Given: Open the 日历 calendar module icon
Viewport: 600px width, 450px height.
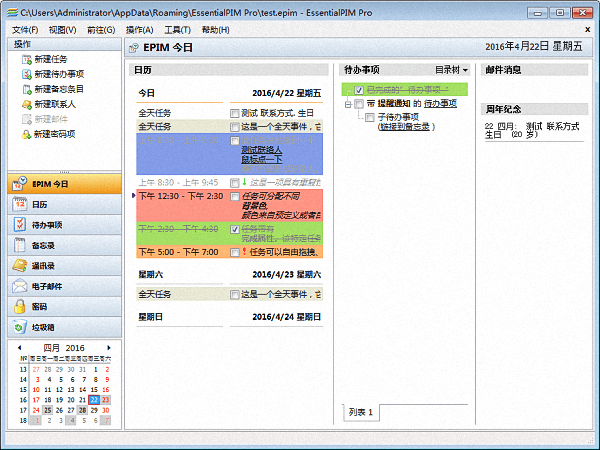Looking at the screenshot, I should click(19, 204).
